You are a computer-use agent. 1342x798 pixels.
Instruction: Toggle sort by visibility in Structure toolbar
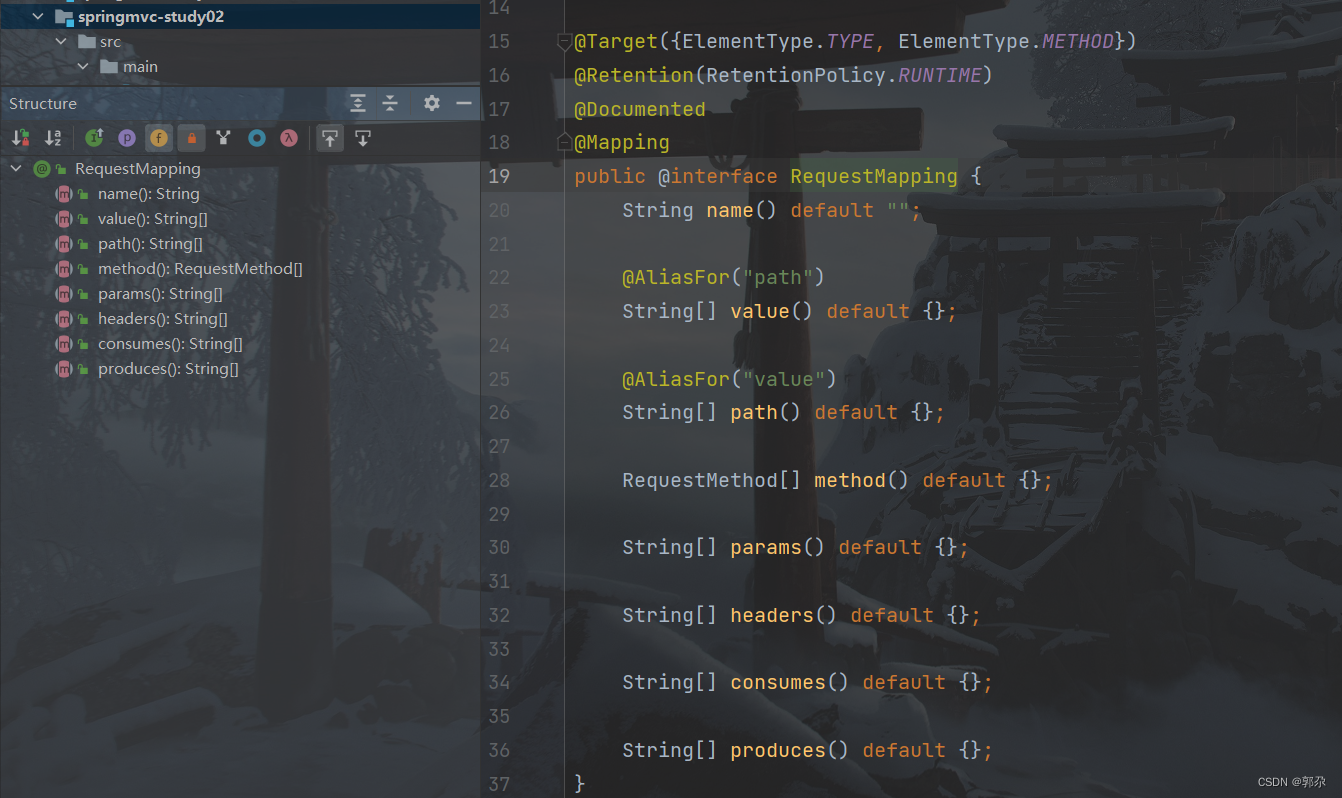tap(21, 138)
